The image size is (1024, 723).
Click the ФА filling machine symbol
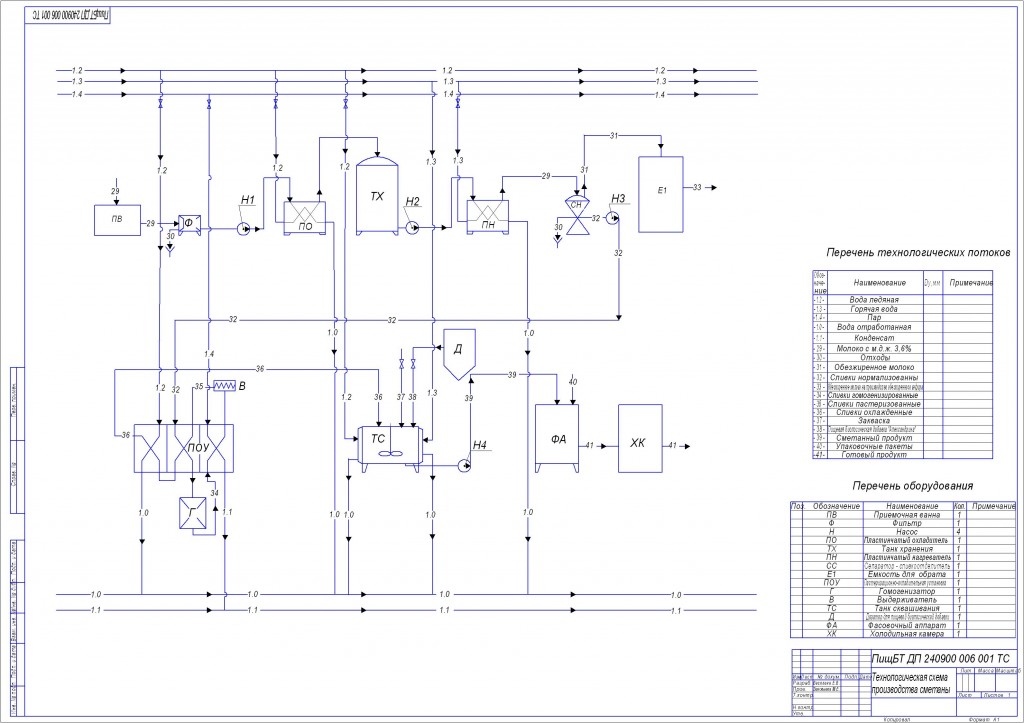pyautogui.click(x=557, y=438)
